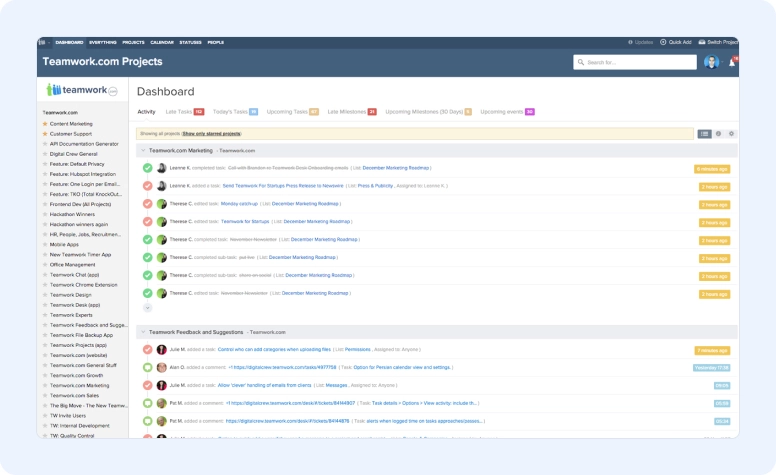Switch to the Upcoming events tab
The width and height of the screenshot is (776, 475).
pyautogui.click(x=507, y=112)
